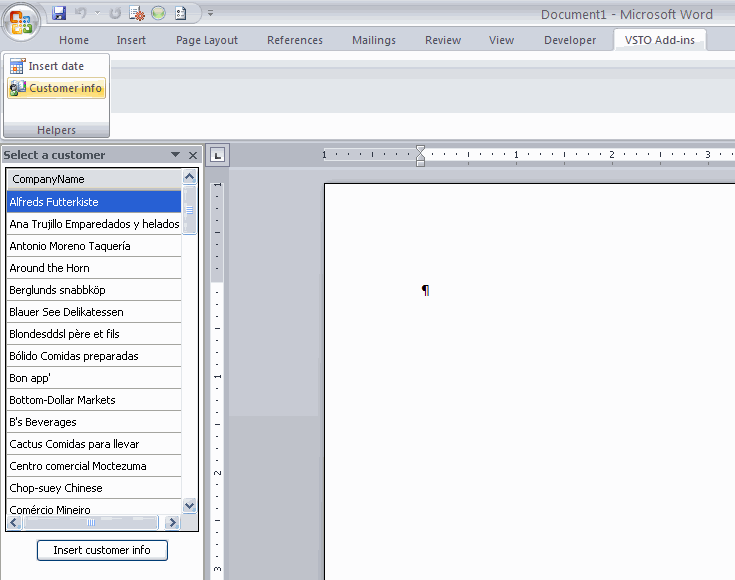The width and height of the screenshot is (735, 580).
Task: Select Berglunds snabbköp customer
Action: (x=94, y=290)
